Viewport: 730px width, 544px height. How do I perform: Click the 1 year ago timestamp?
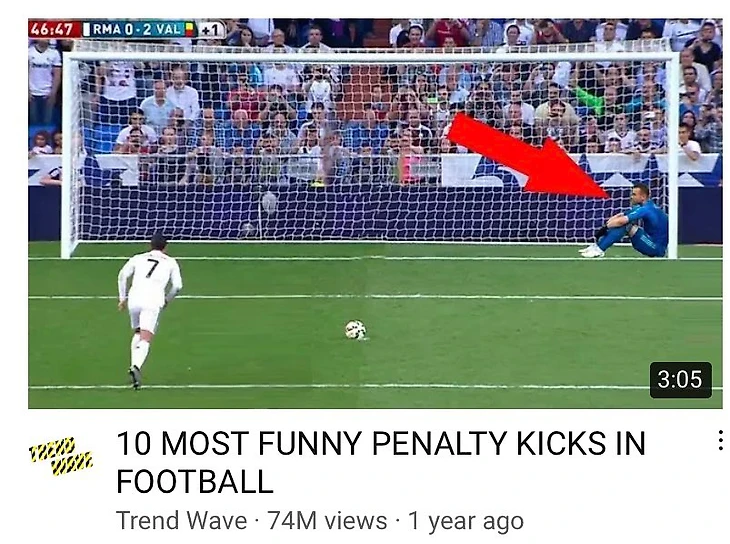pos(466,521)
